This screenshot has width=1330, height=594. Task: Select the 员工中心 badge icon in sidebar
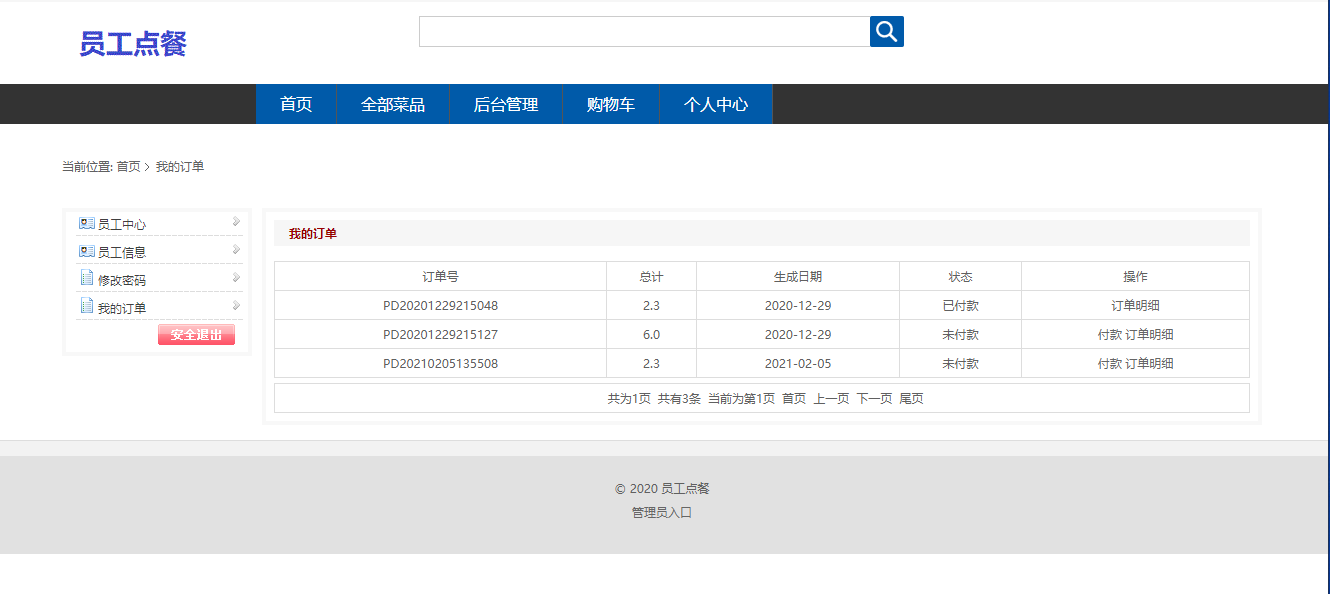(85, 222)
